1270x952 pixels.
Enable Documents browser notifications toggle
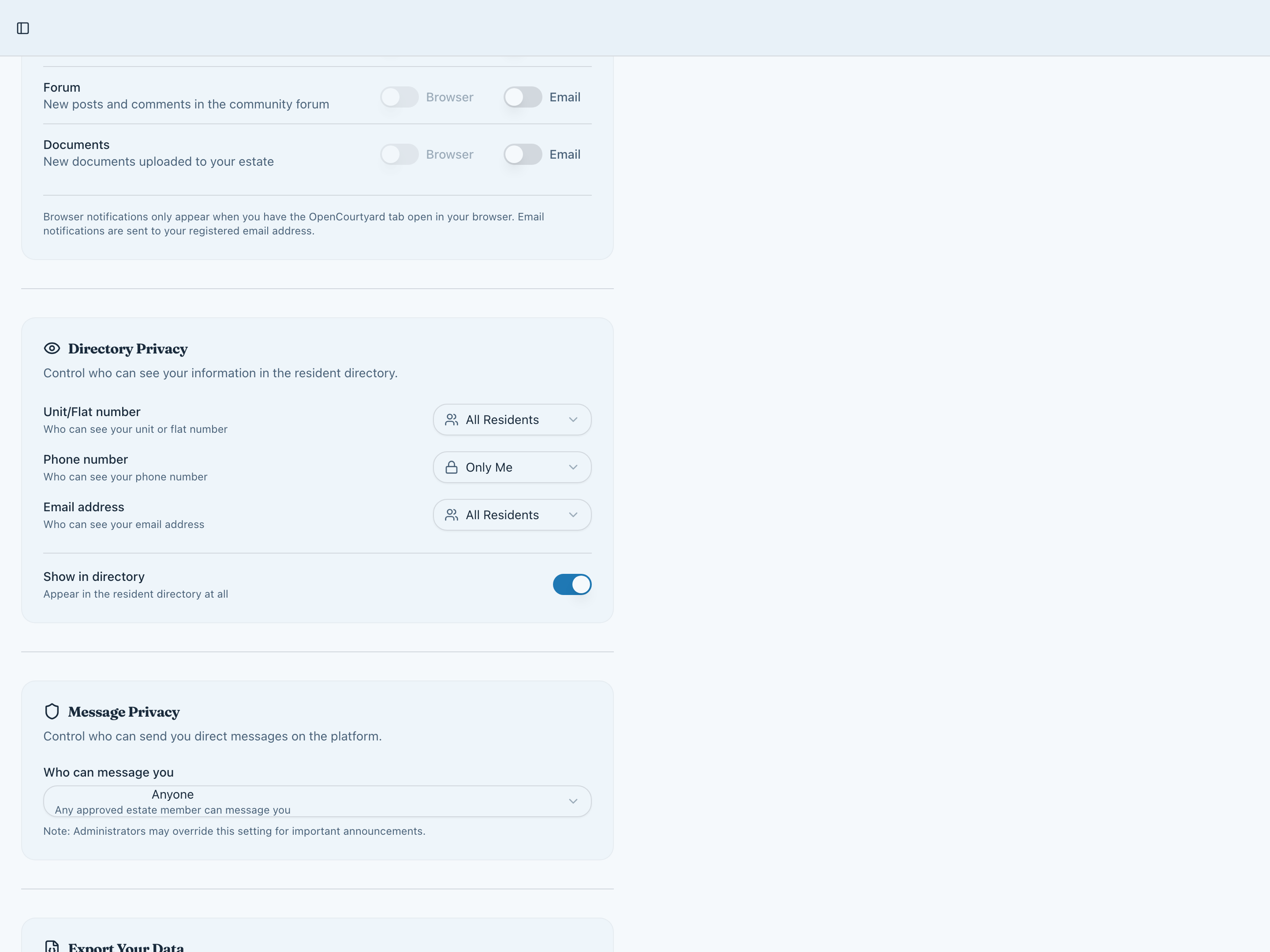(399, 154)
